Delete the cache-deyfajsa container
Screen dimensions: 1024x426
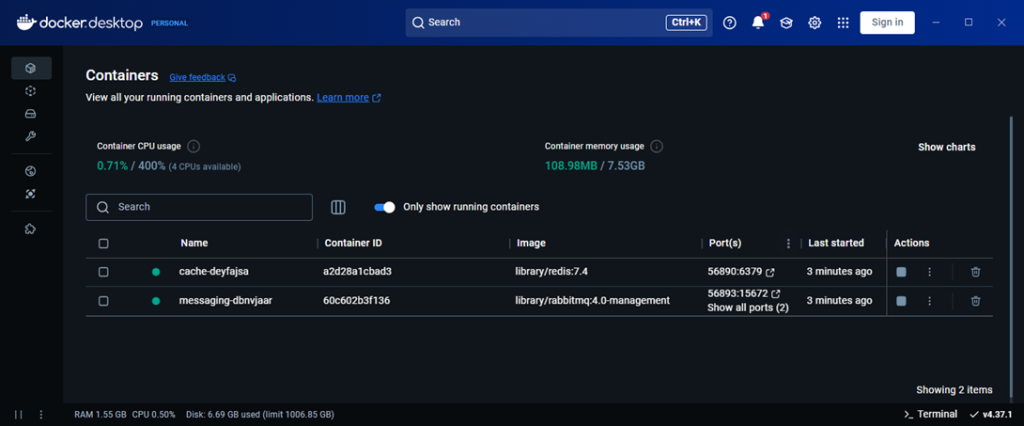975,272
